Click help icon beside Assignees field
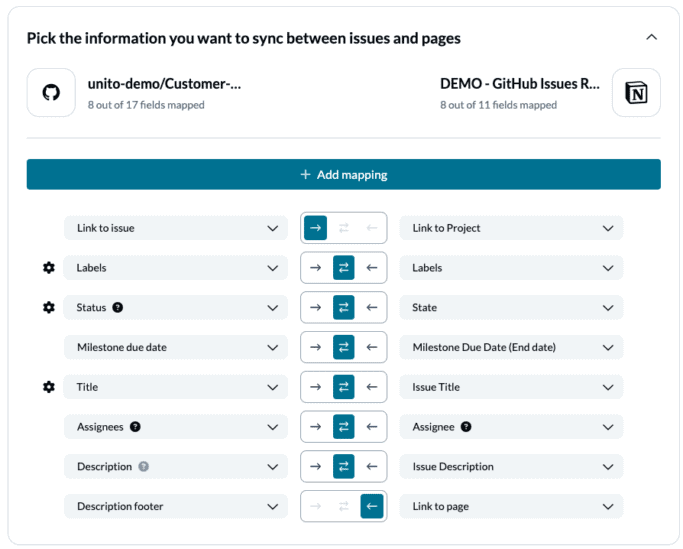683x549 pixels. 135,427
